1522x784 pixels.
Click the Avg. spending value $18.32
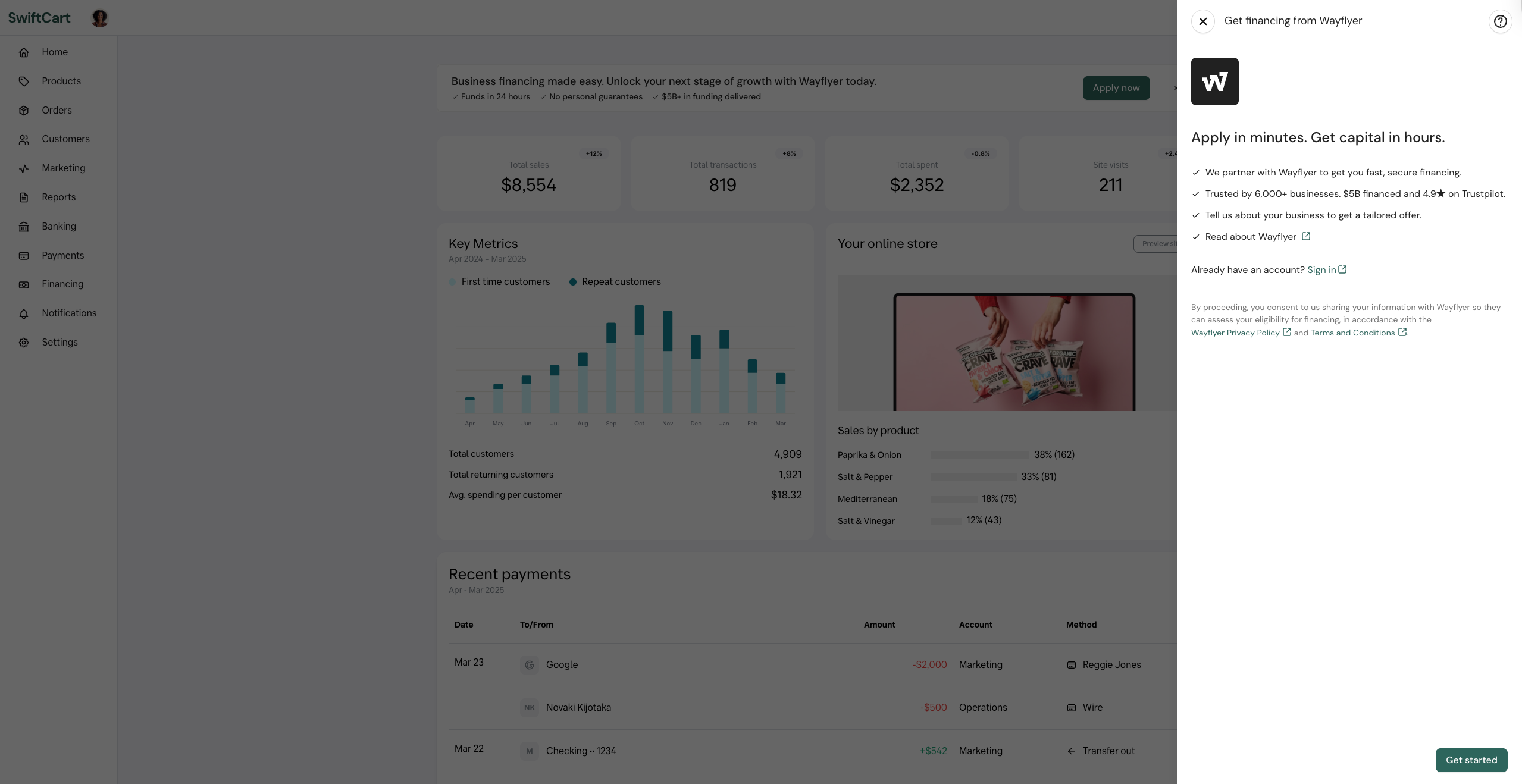click(787, 495)
